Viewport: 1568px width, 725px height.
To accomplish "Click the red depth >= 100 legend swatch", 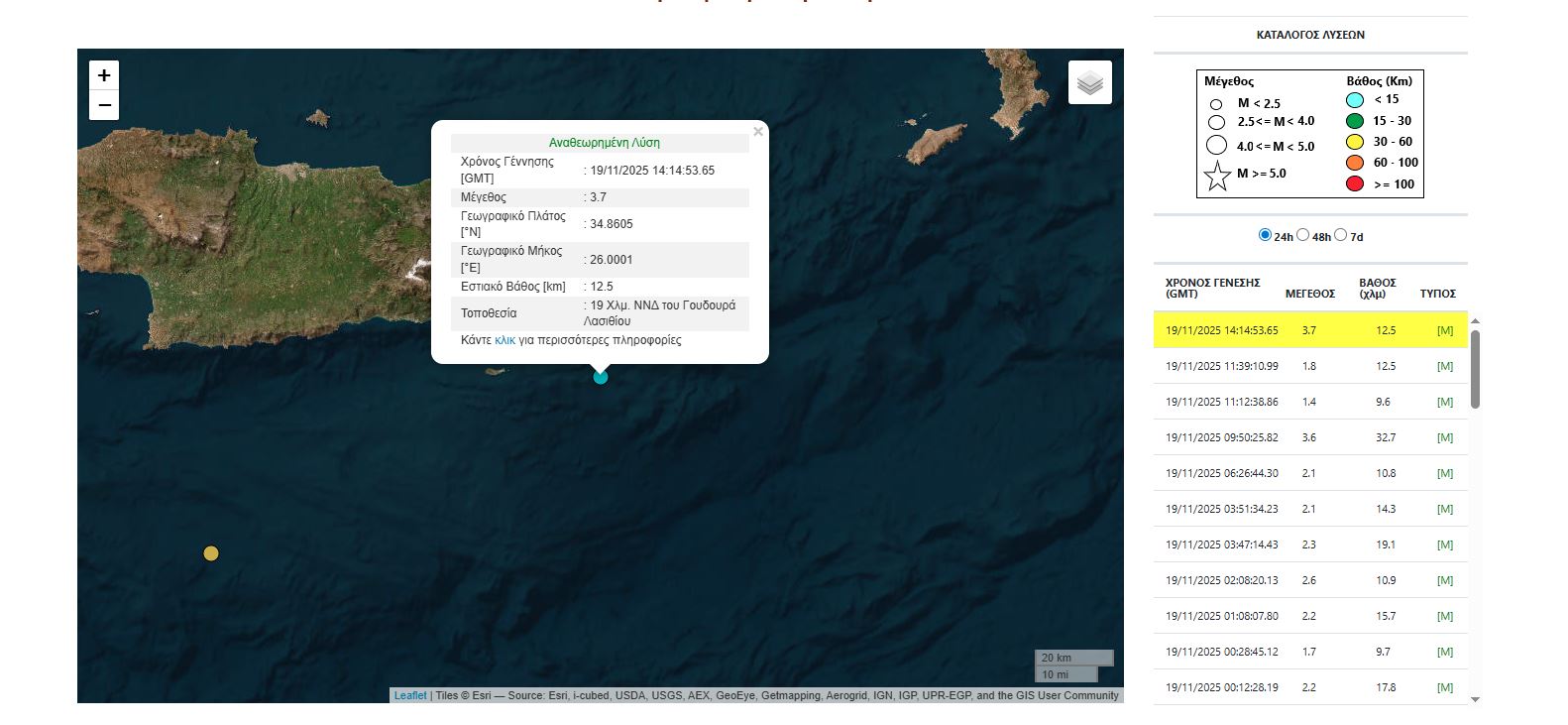I will click(x=1355, y=183).
